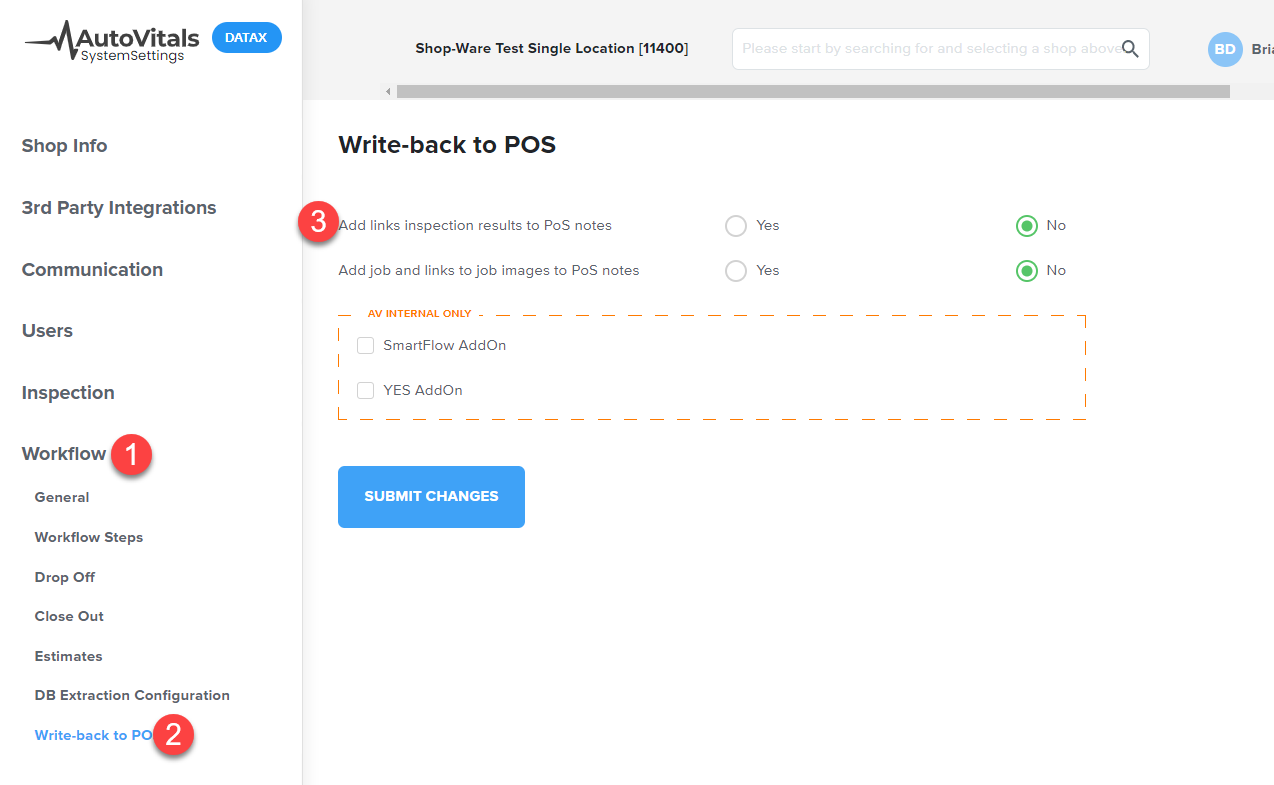
Task: Collapse the Workflow section
Action: tap(64, 454)
